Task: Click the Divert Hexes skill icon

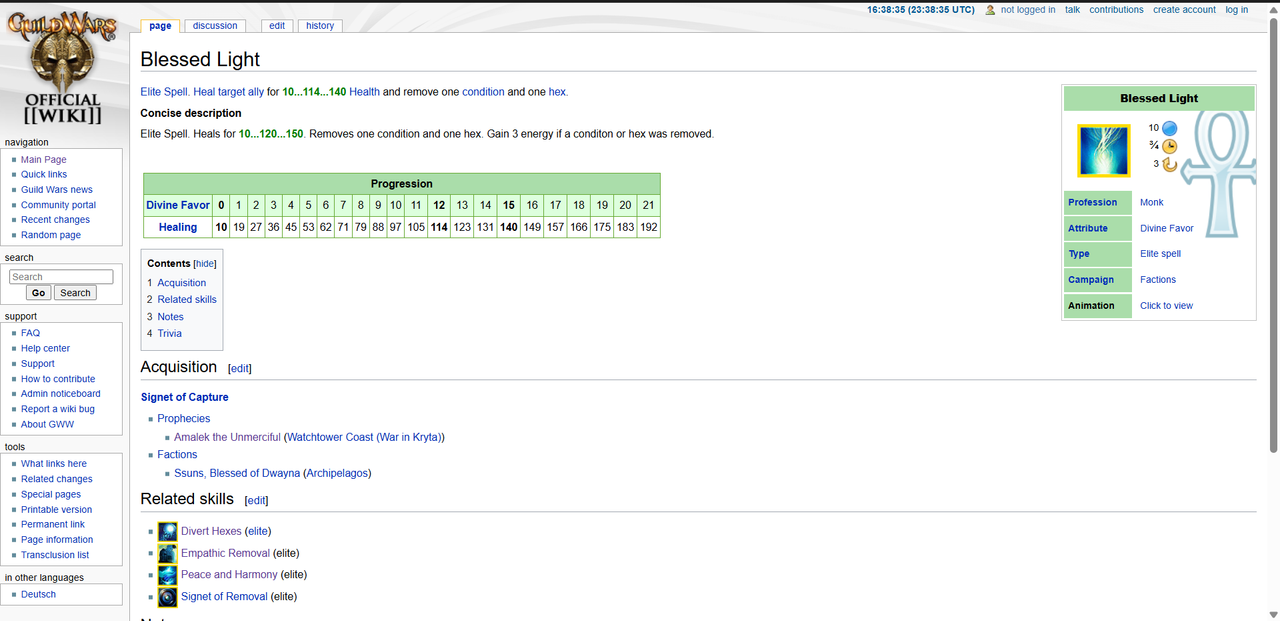Action: (168, 531)
